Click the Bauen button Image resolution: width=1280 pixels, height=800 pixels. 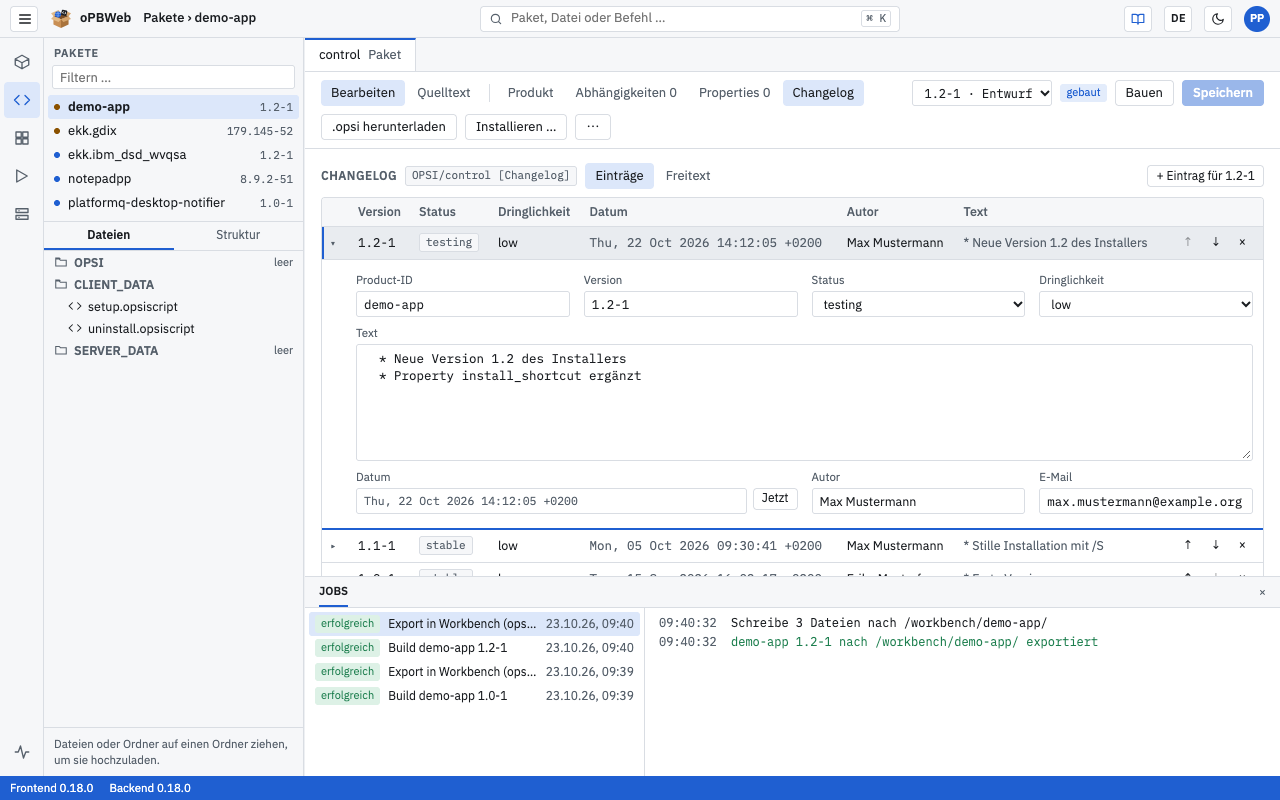(1144, 93)
